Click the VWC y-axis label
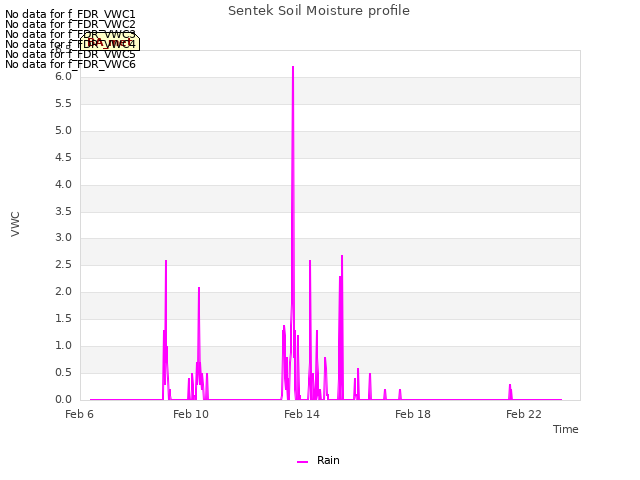 click(15, 224)
